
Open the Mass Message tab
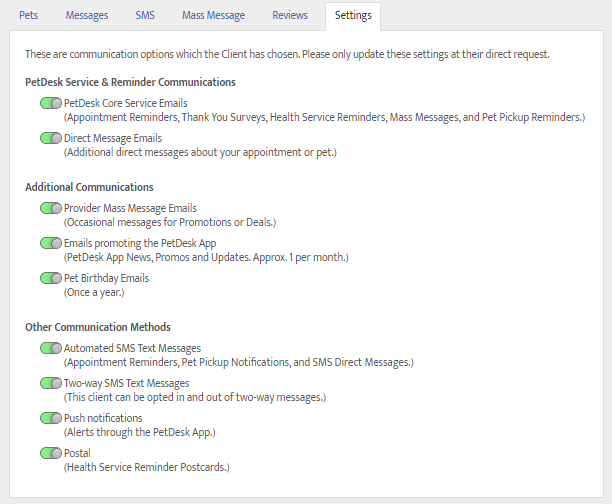pos(214,16)
